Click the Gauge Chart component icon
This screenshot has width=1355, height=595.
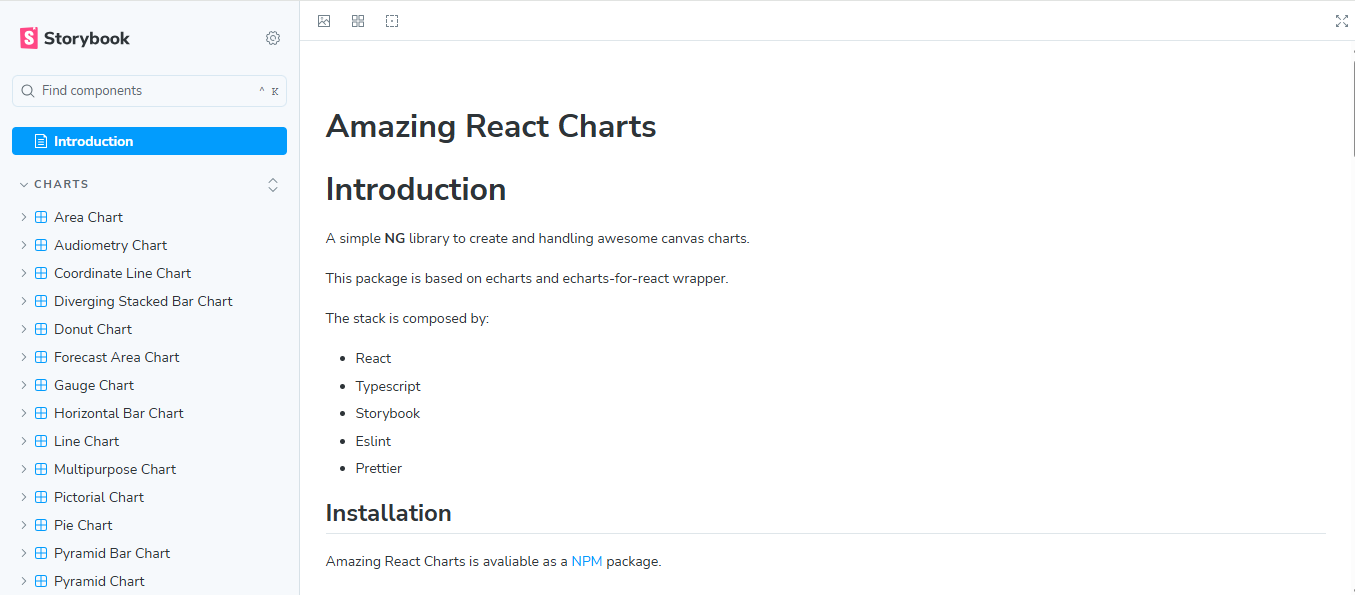41,385
